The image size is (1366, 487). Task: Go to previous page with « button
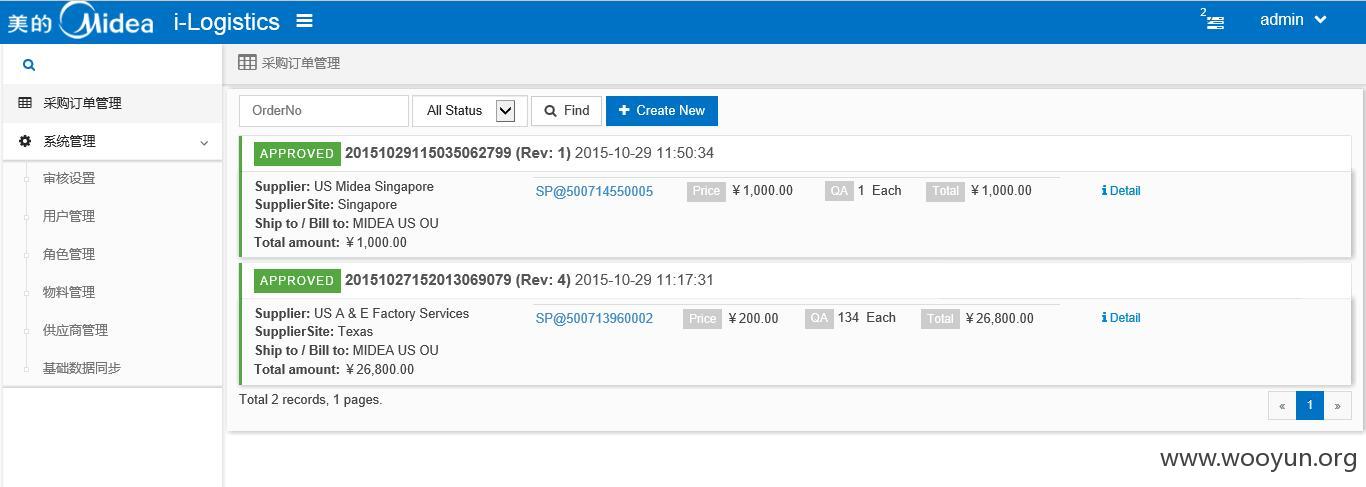click(1282, 405)
